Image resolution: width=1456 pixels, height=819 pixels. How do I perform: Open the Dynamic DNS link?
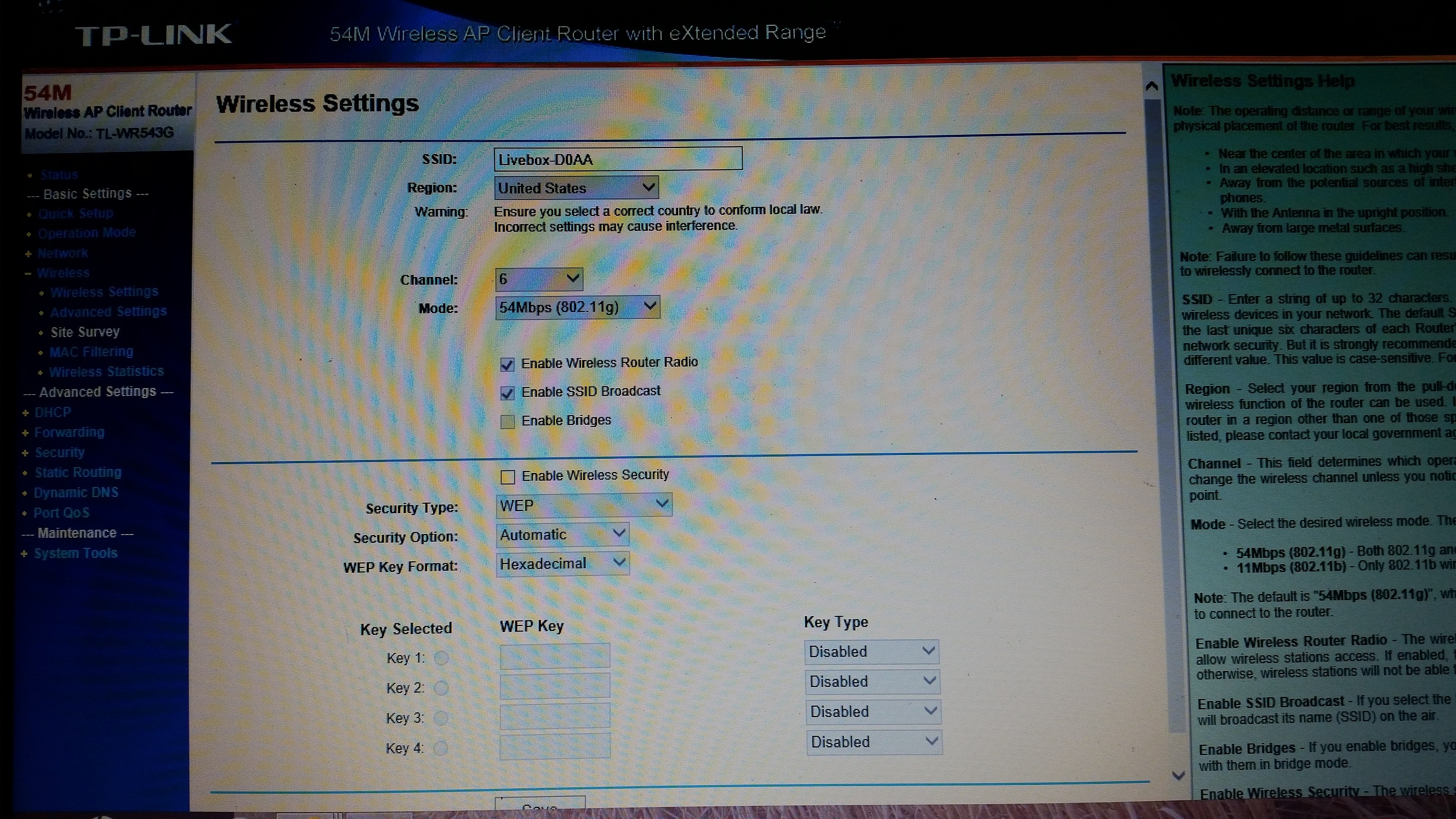click(76, 493)
